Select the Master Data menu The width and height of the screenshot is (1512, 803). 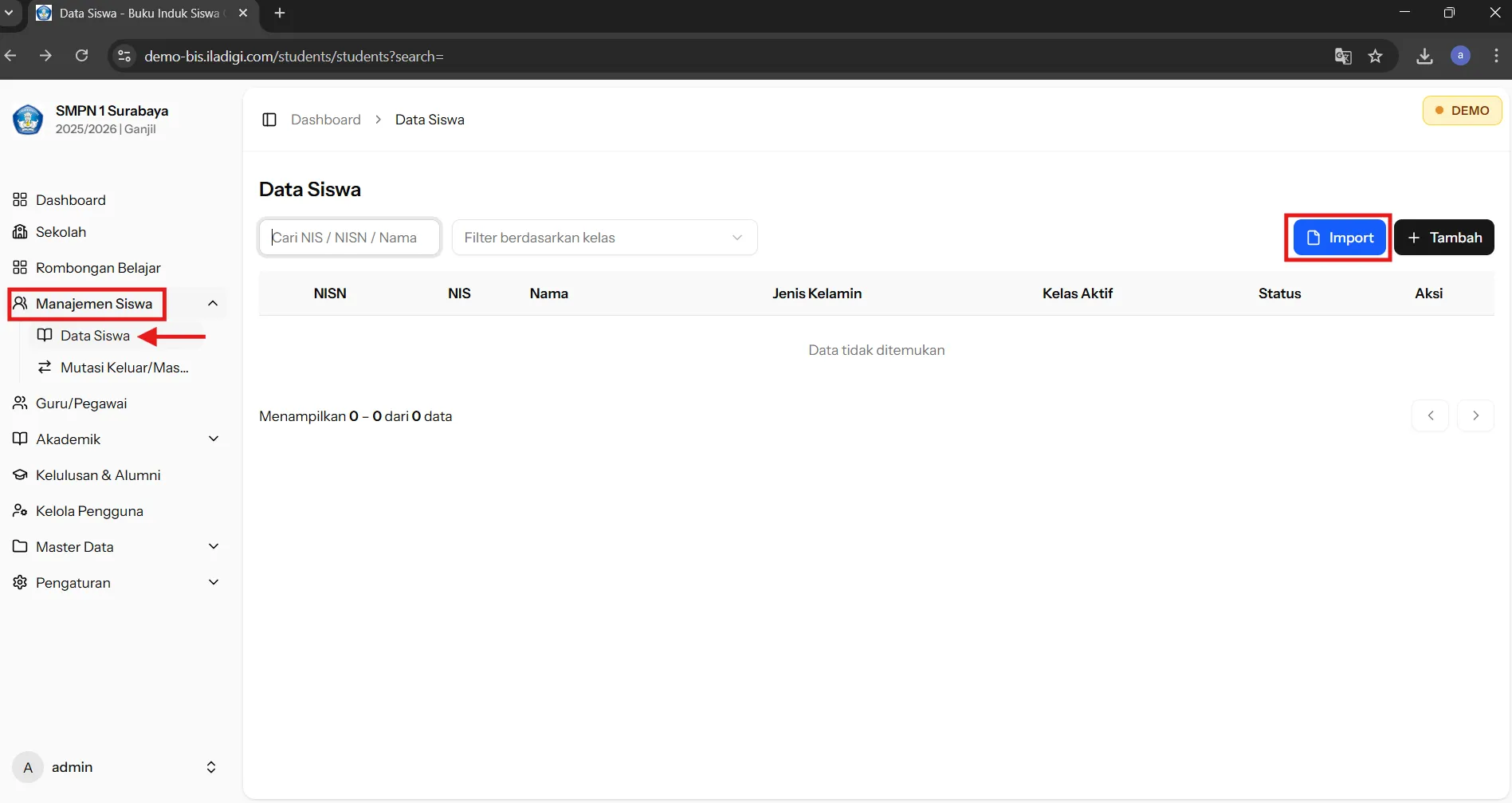(x=74, y=547)
